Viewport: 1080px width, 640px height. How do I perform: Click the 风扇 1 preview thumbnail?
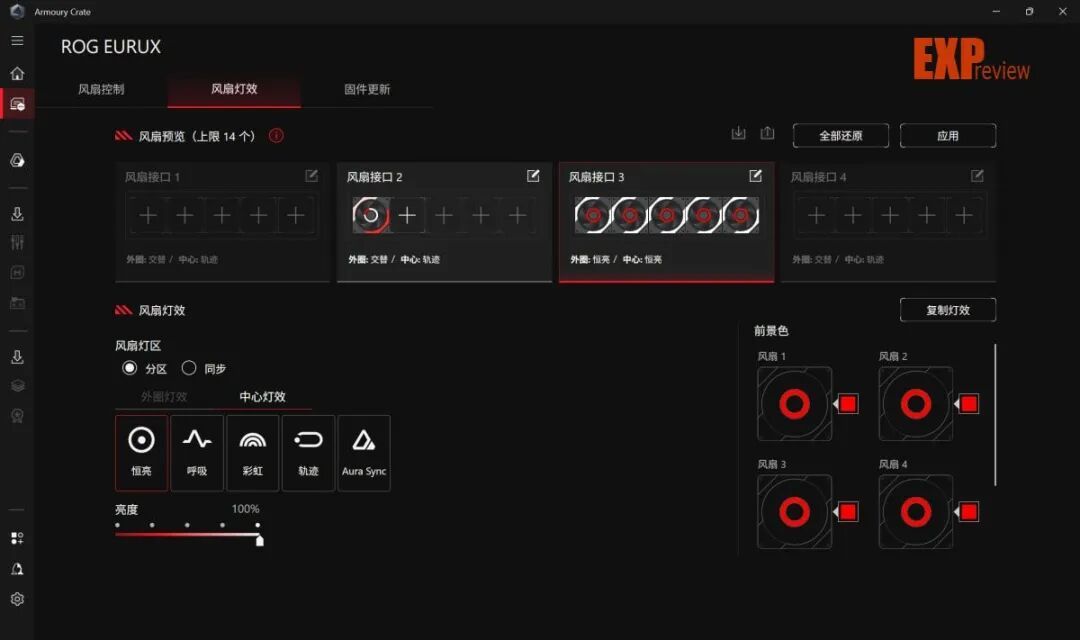(x=795, y=404)
